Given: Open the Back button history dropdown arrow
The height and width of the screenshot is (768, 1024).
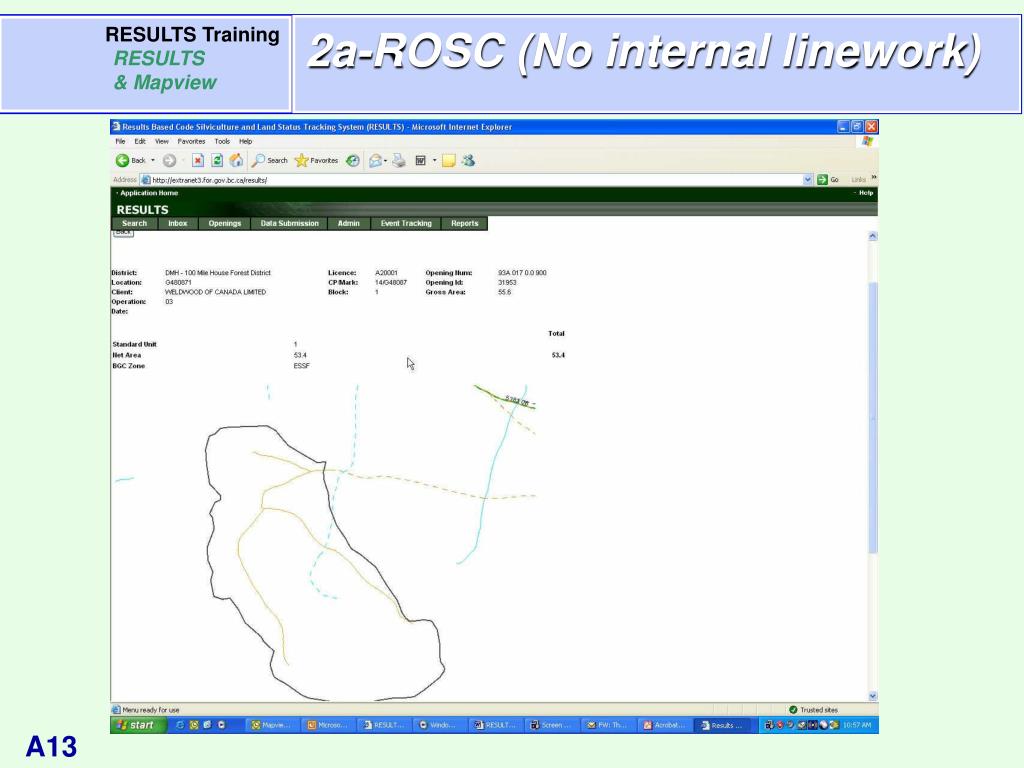Looking at the screenshot, I should click(x=153, y=161).
